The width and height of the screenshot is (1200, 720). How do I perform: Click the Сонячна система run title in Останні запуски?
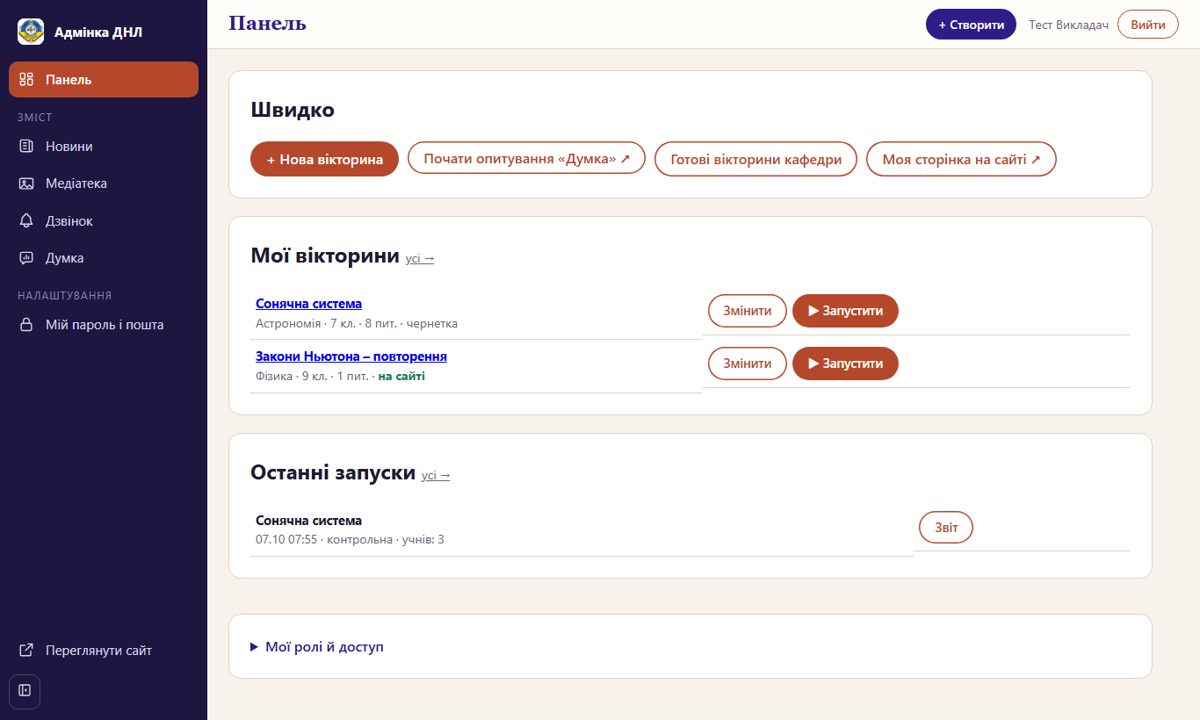pyautogui.click(x=309, y=521)
